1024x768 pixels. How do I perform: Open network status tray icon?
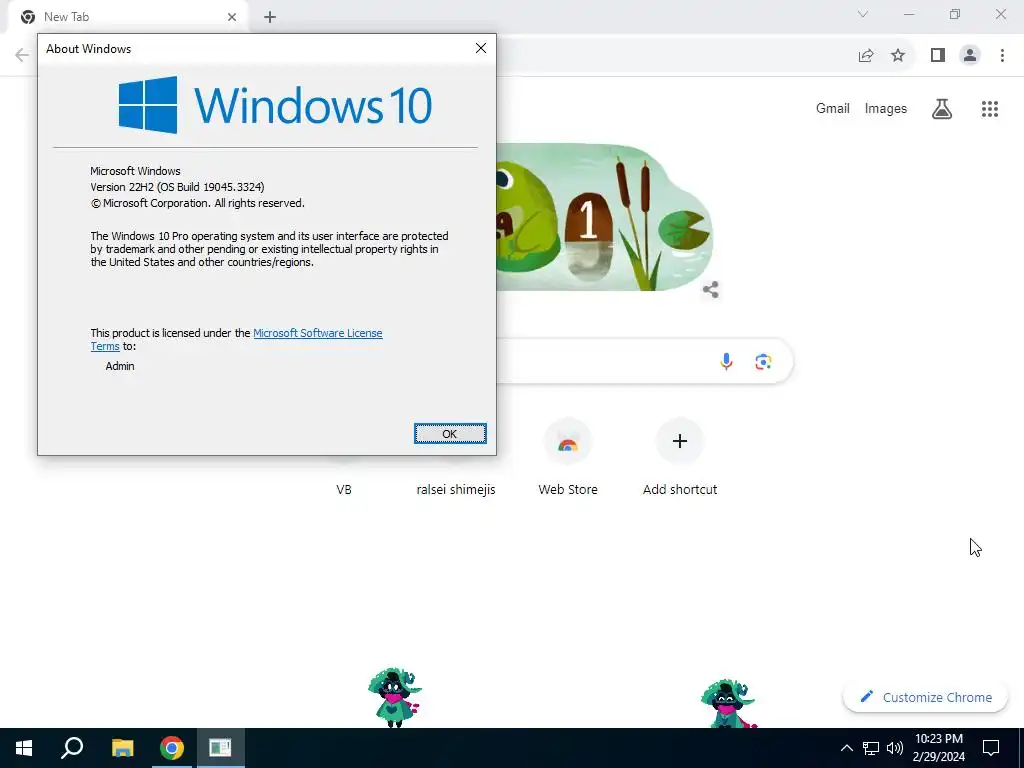click(x=871, y=748)
